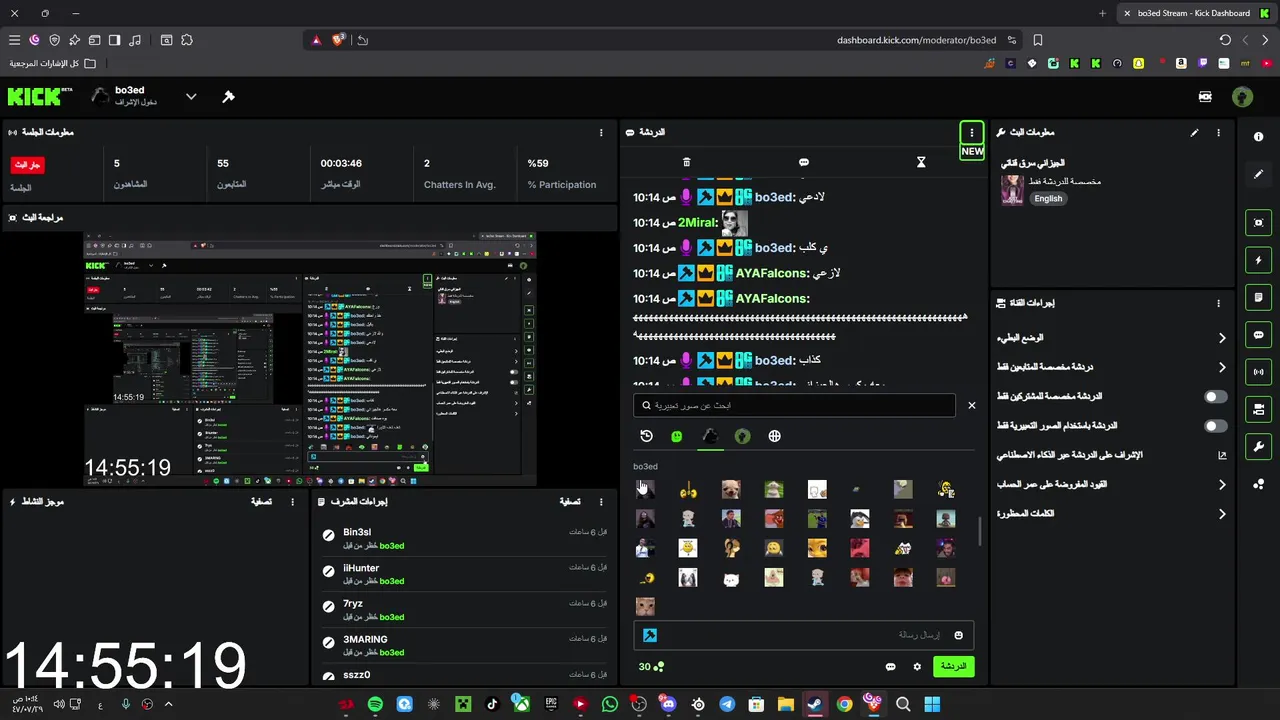Open AI chat moderation external link
The height and width of the screenshot is (720, 1280).
1221,455
